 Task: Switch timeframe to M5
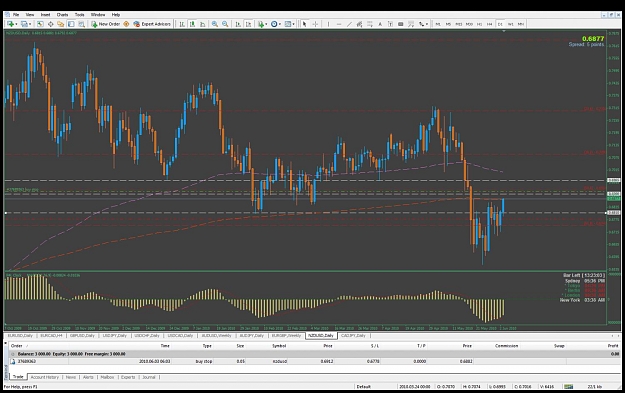pos(448,24)
